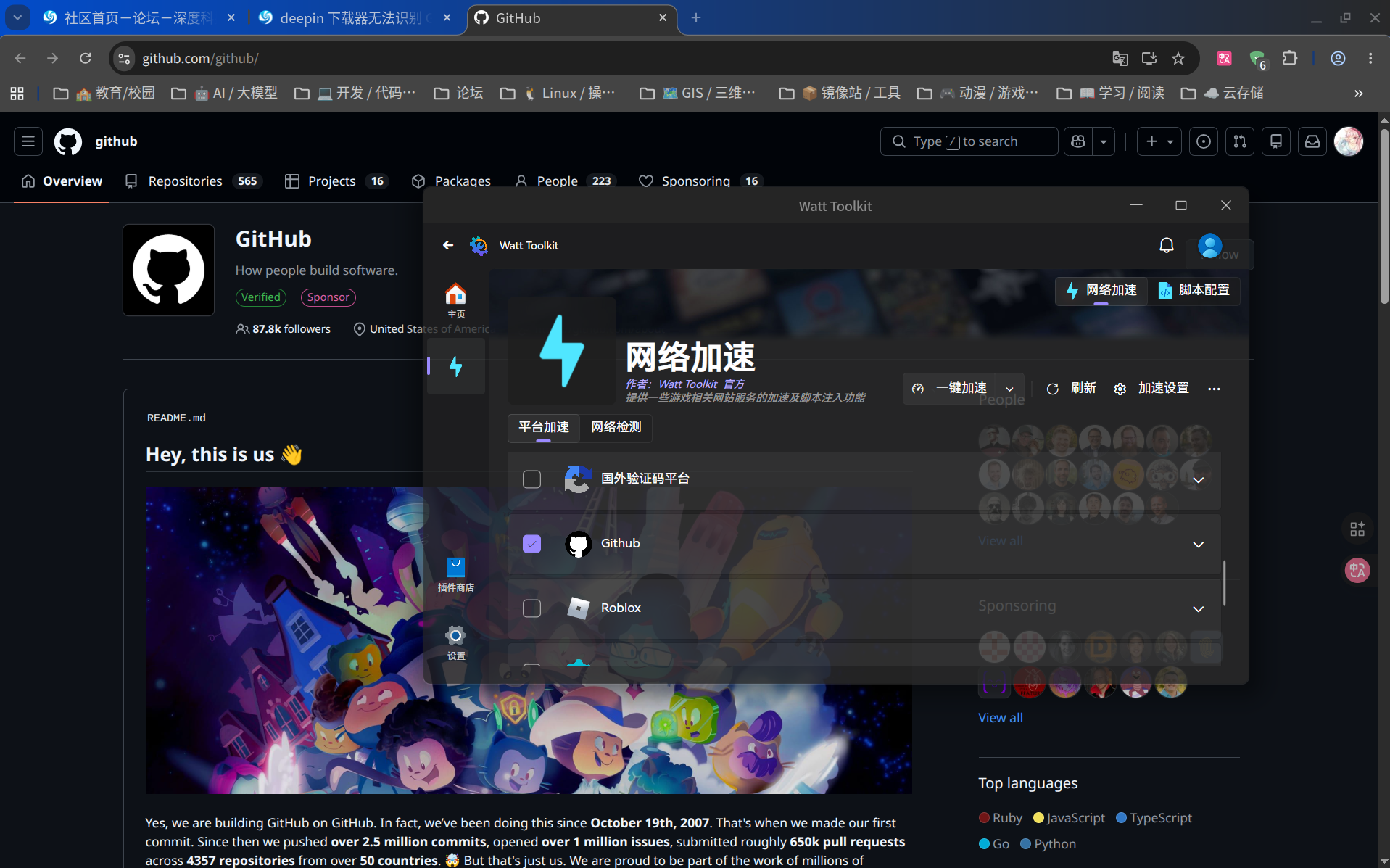Enable the Roblox acceleration checkbox
The image size is (1390, 868).
point(531,608)
